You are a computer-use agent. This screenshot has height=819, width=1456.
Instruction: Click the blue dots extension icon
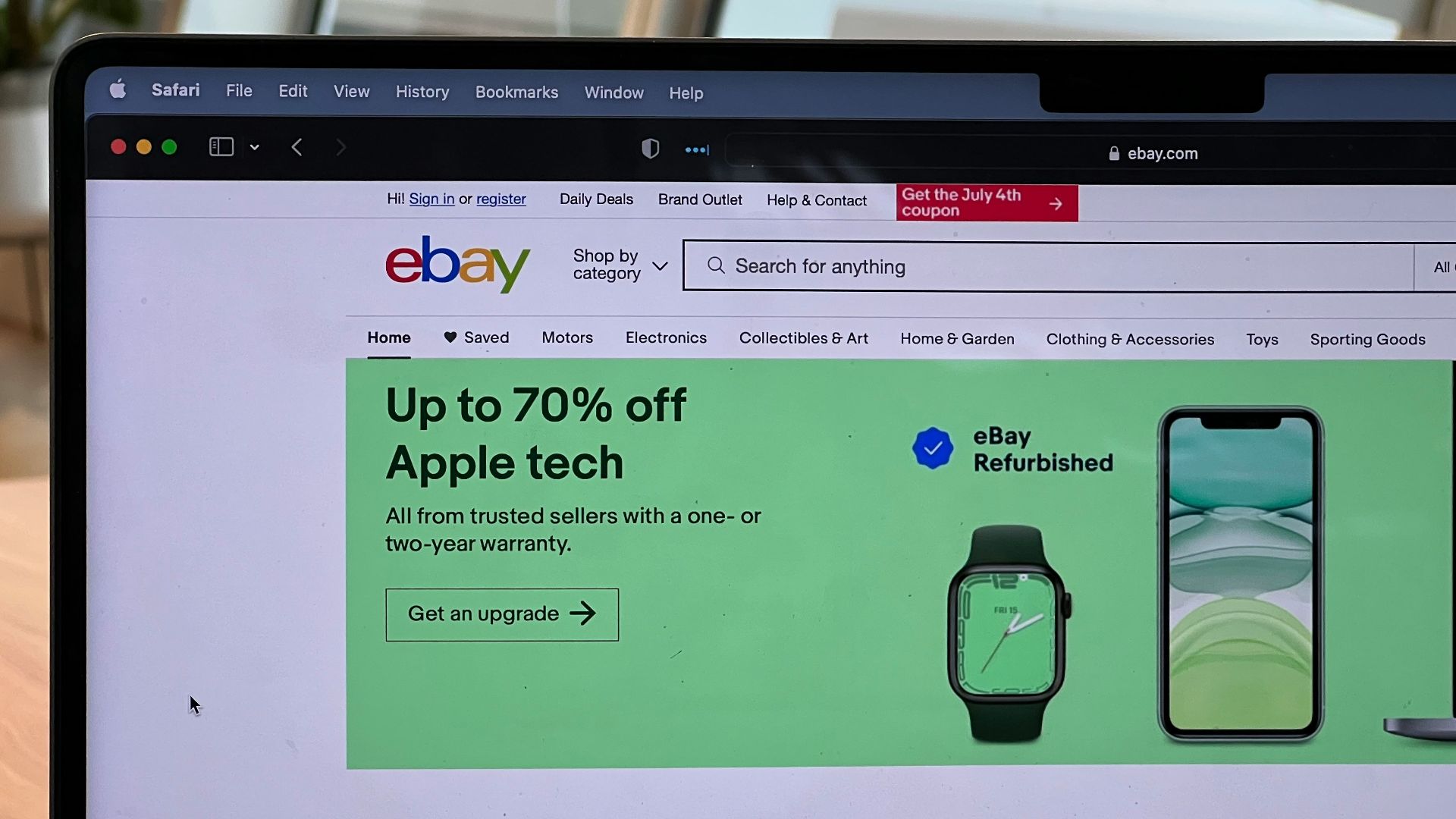(696, 150)
